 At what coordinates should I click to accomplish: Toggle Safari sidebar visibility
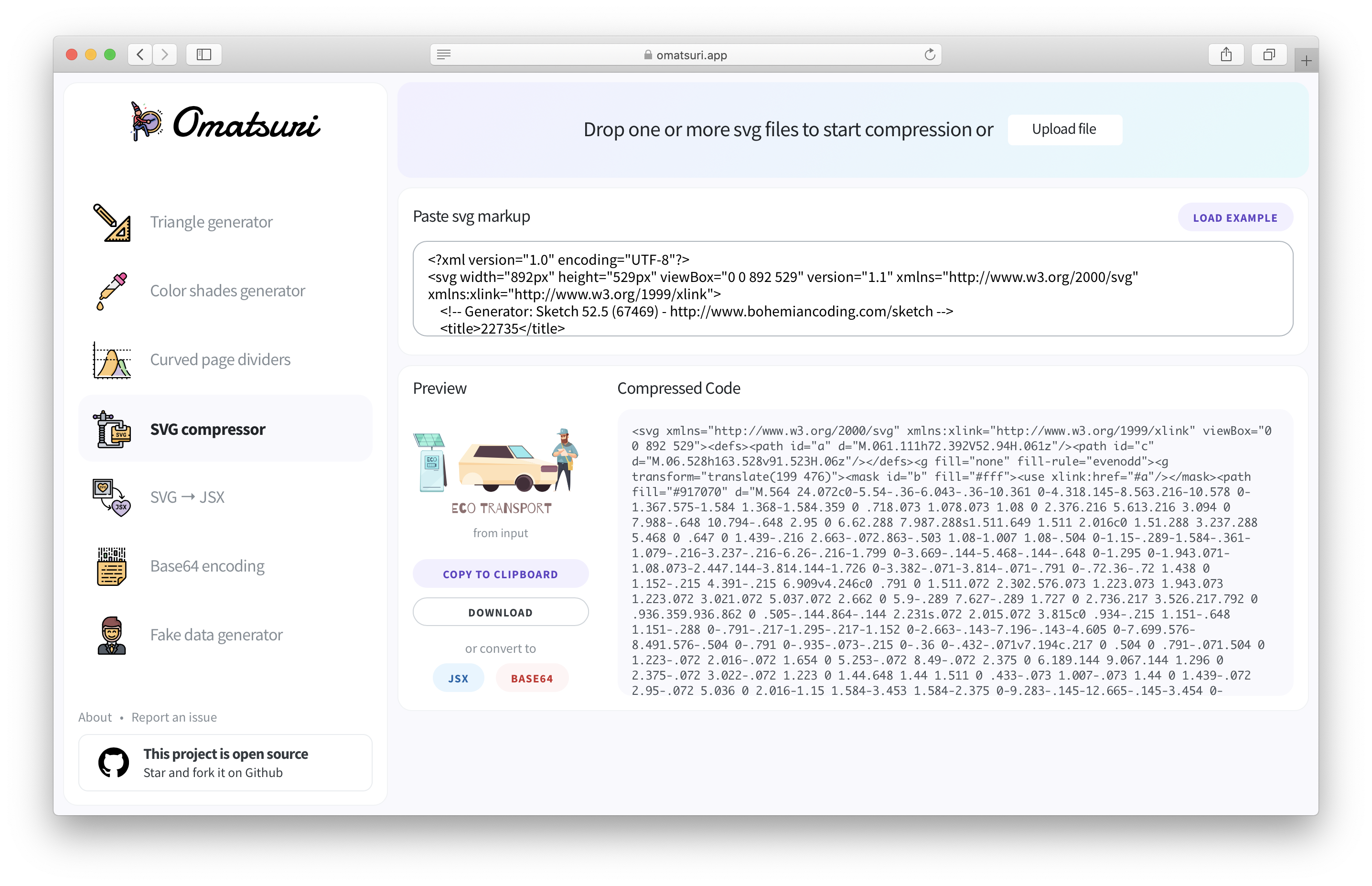coord(204,54)
